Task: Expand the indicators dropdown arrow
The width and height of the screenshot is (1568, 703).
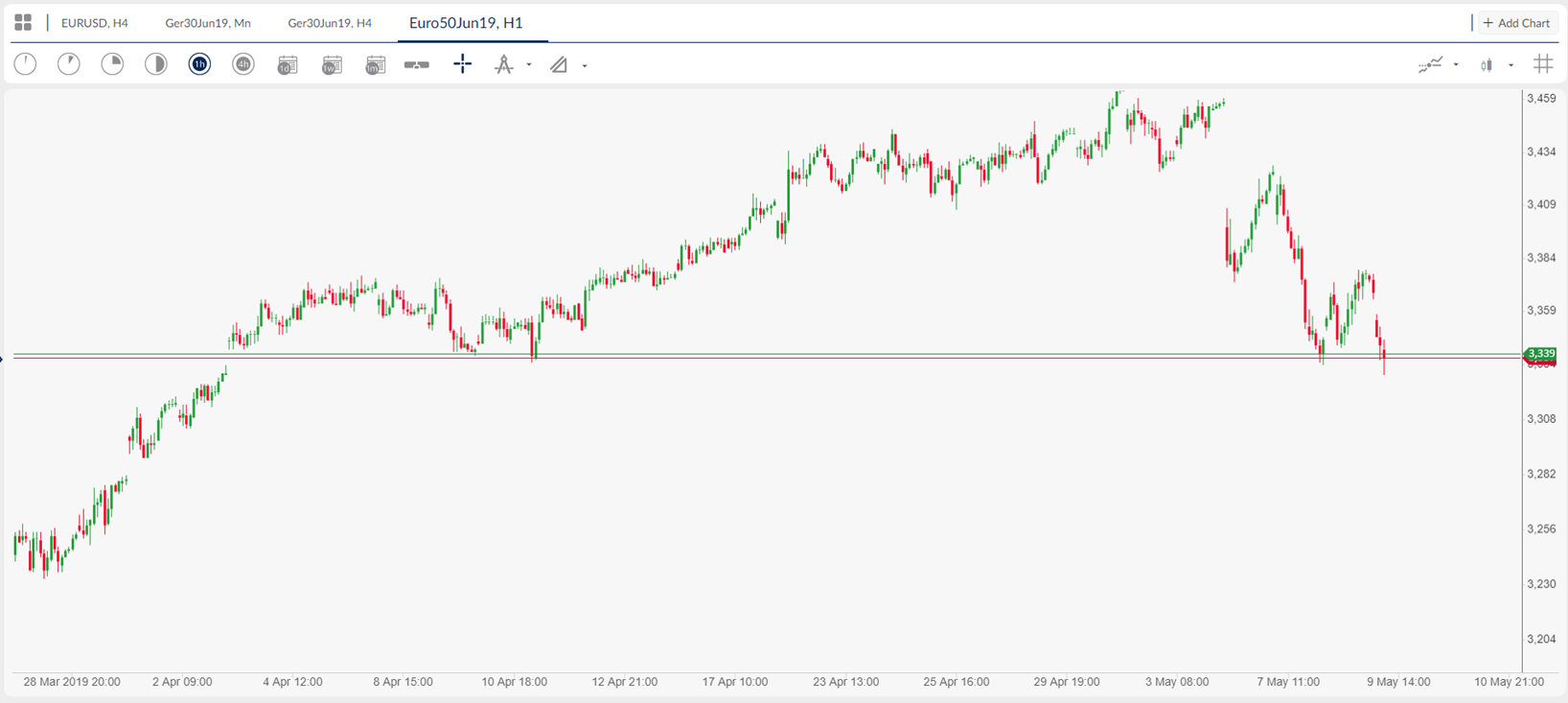Action: [1456, 65]
